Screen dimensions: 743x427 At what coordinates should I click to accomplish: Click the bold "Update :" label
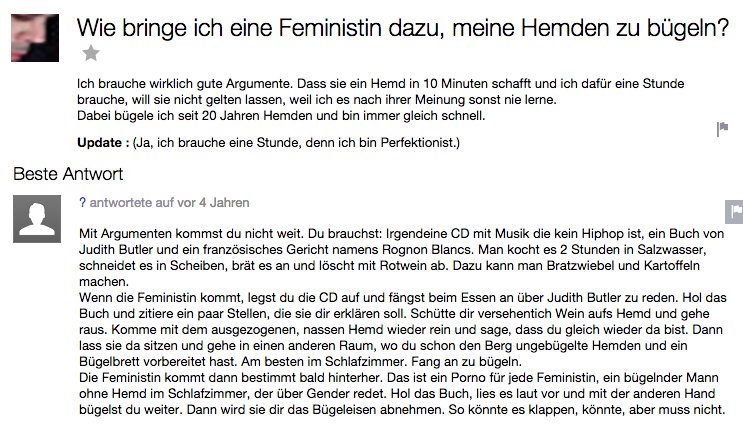103,143
